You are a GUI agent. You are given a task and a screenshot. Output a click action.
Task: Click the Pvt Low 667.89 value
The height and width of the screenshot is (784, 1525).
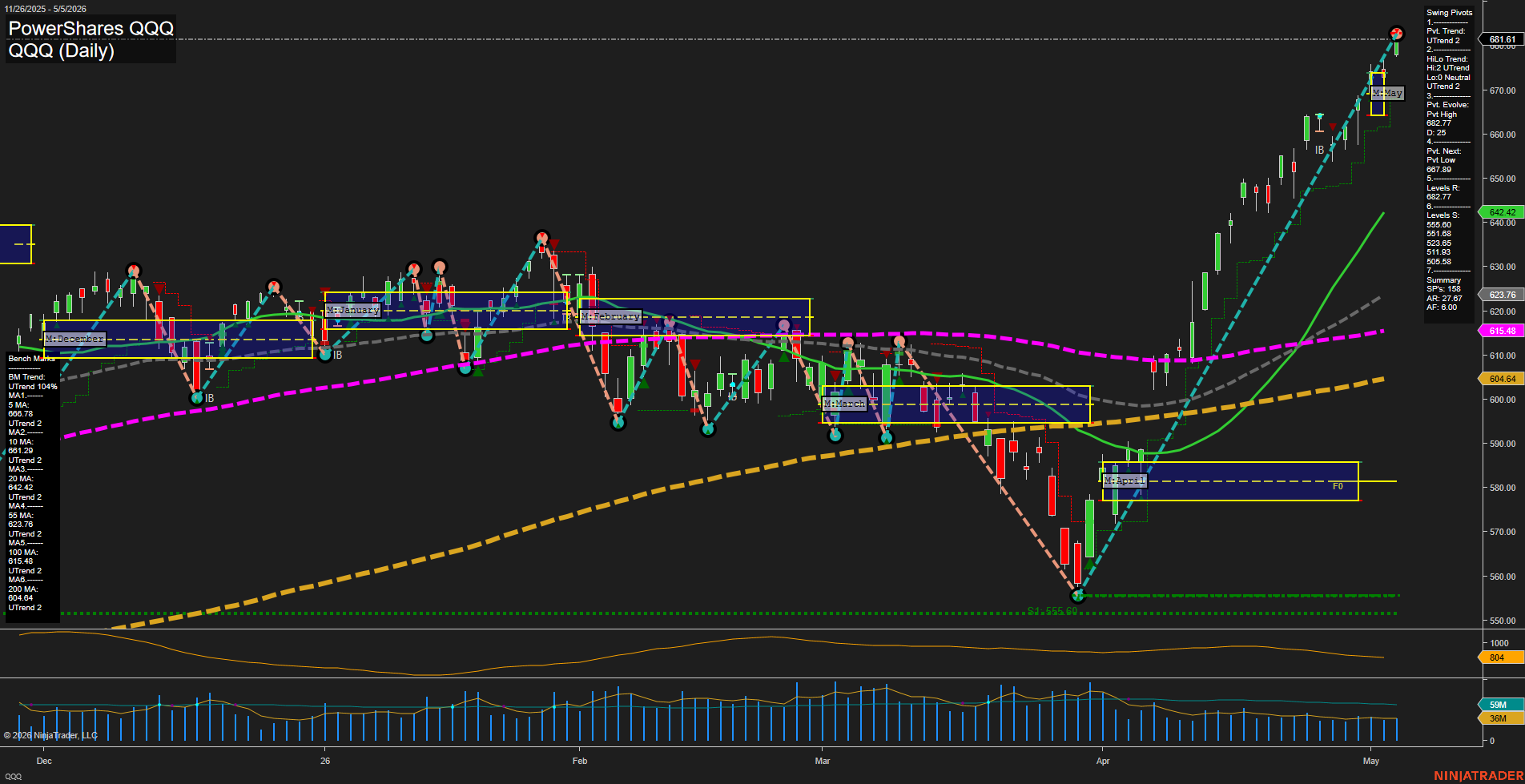pos(1442,165)
